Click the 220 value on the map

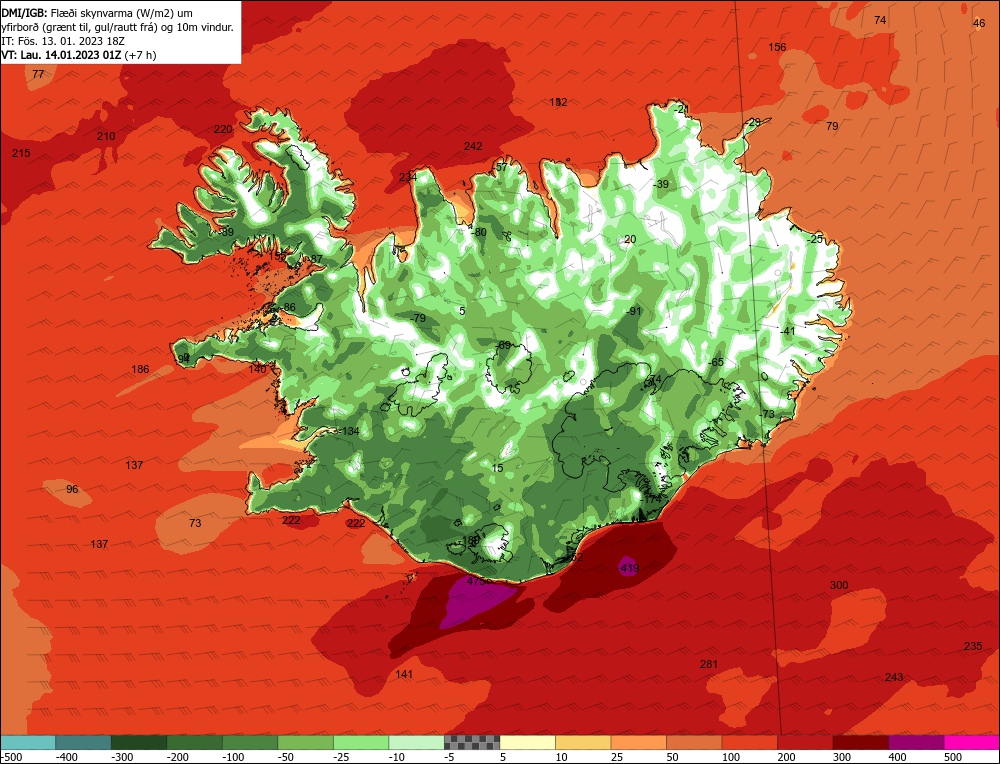223,129
